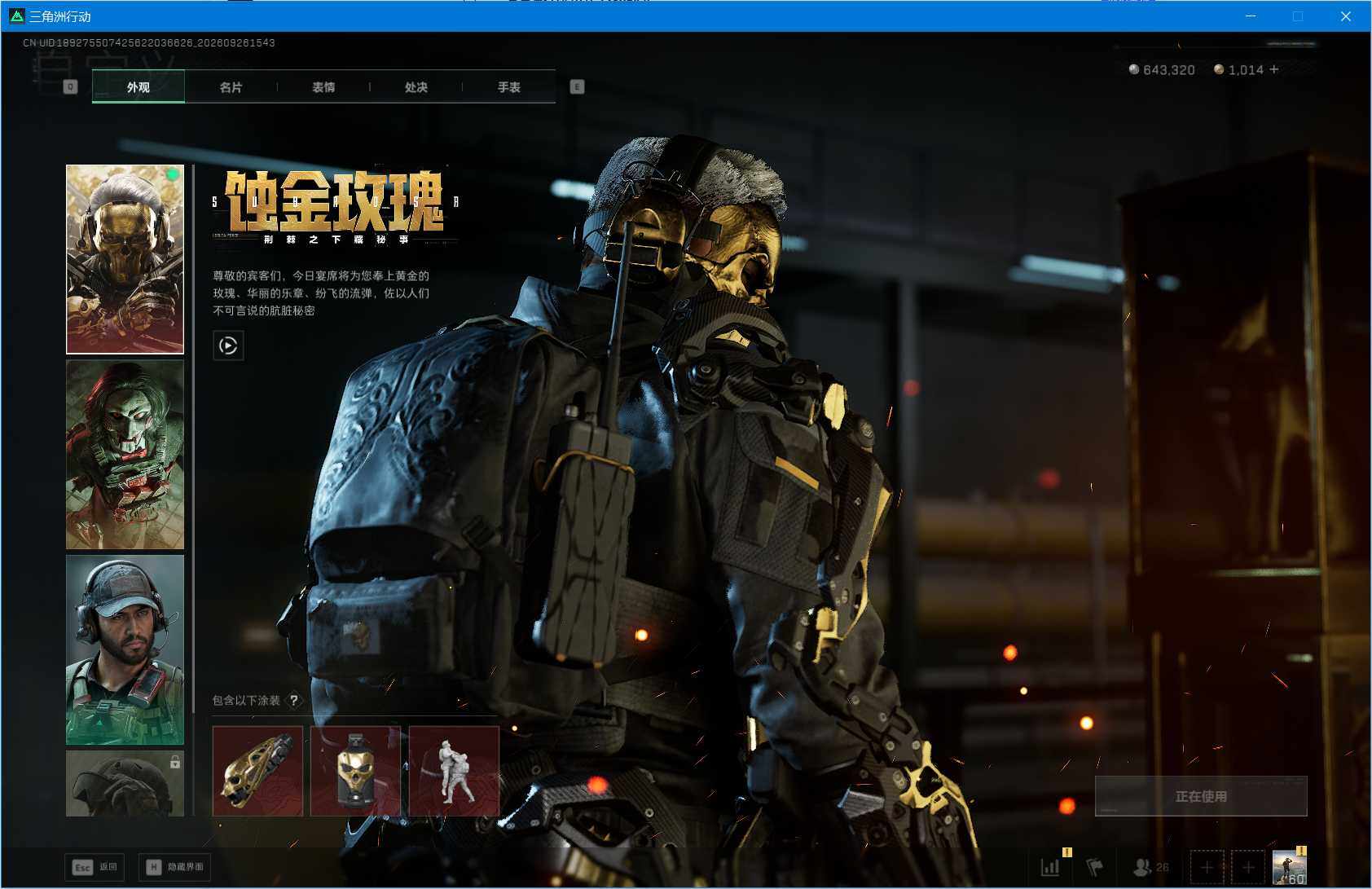Click the Q previous-tab key icon

tap(70, 86)
